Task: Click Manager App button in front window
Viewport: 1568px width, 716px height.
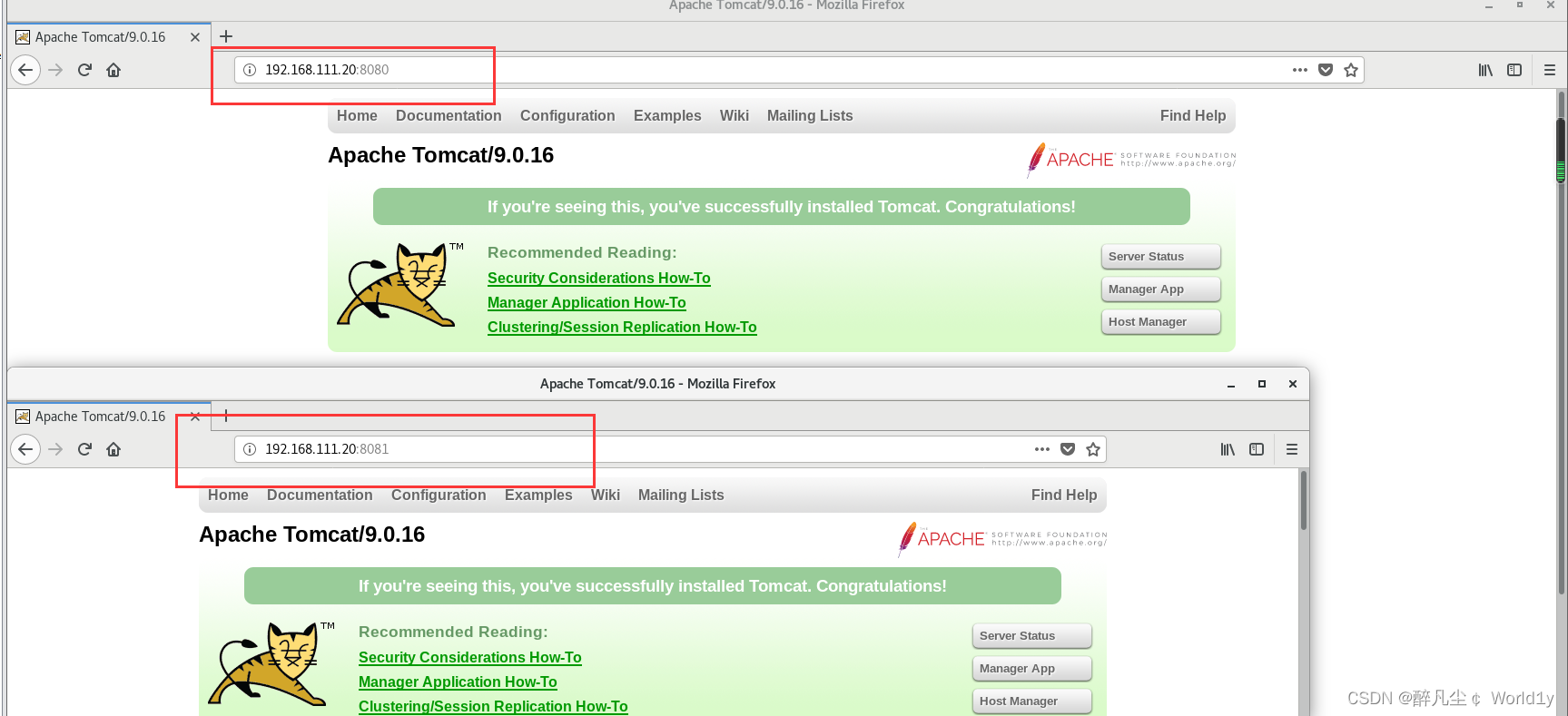Action: [1032, 669]
